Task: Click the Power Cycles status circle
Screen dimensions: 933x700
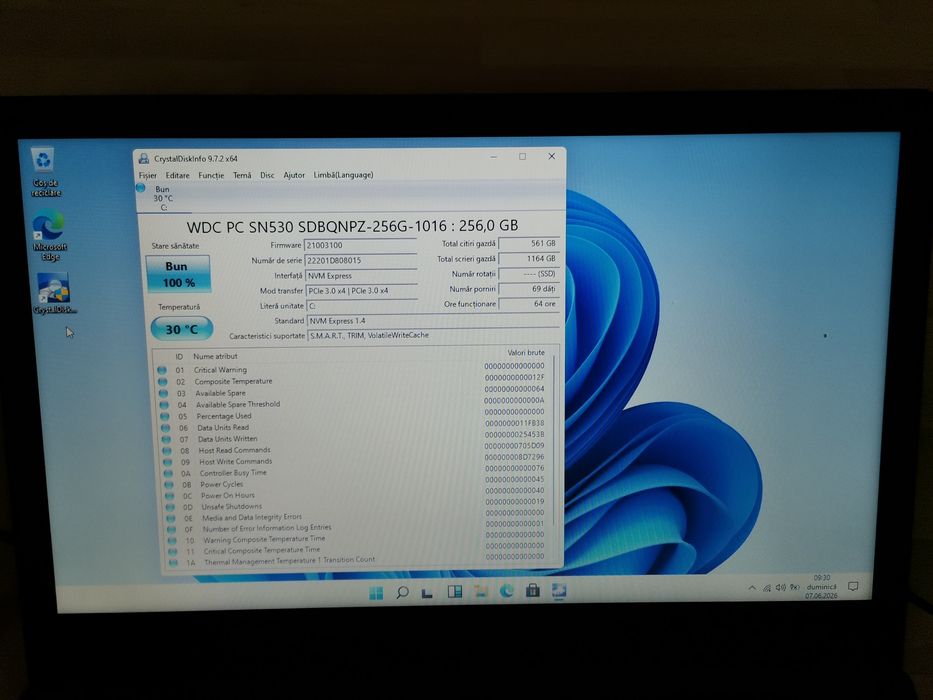Action: point(169,485)
